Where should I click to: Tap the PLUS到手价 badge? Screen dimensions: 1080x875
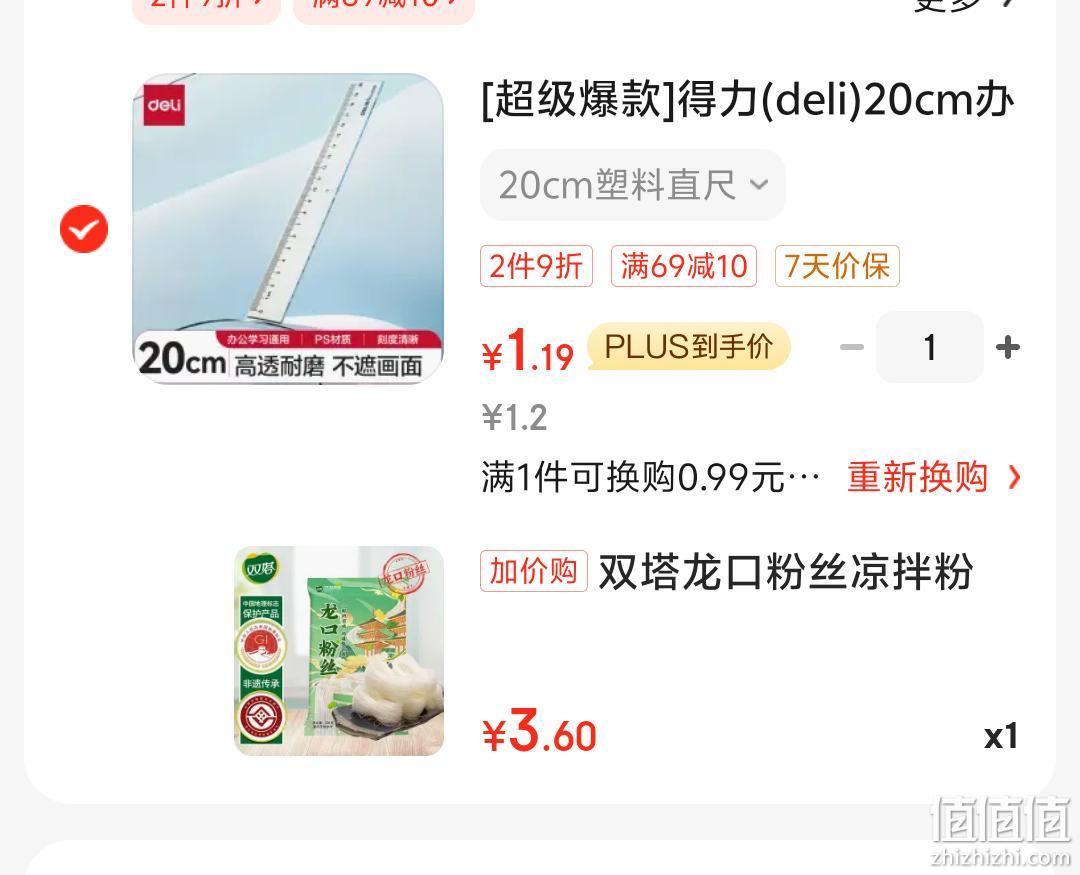pyautogui.click(x=688, y=346)
